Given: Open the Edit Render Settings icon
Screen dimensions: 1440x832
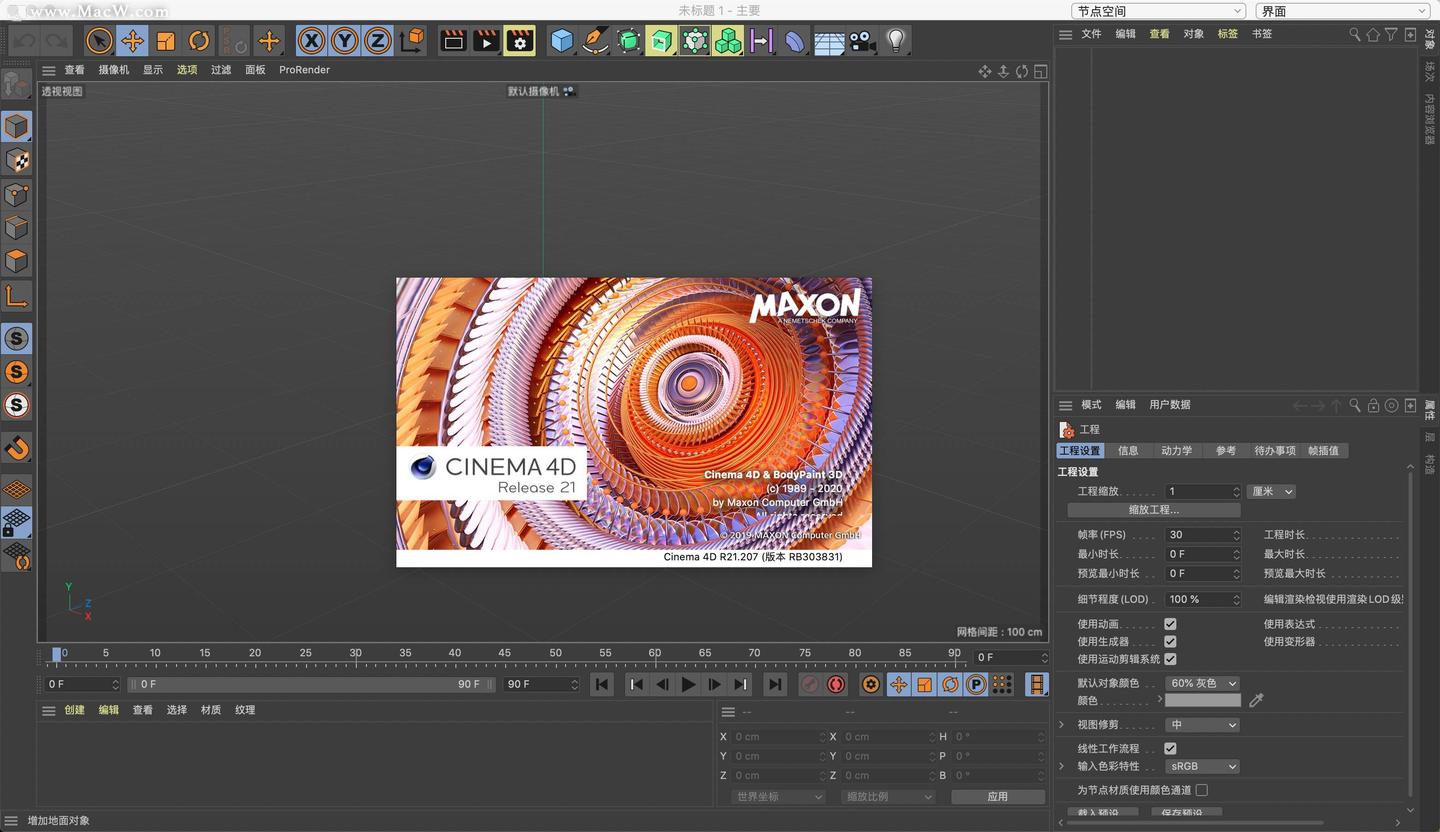Looking at the screenshot, I should coord(519,41).
